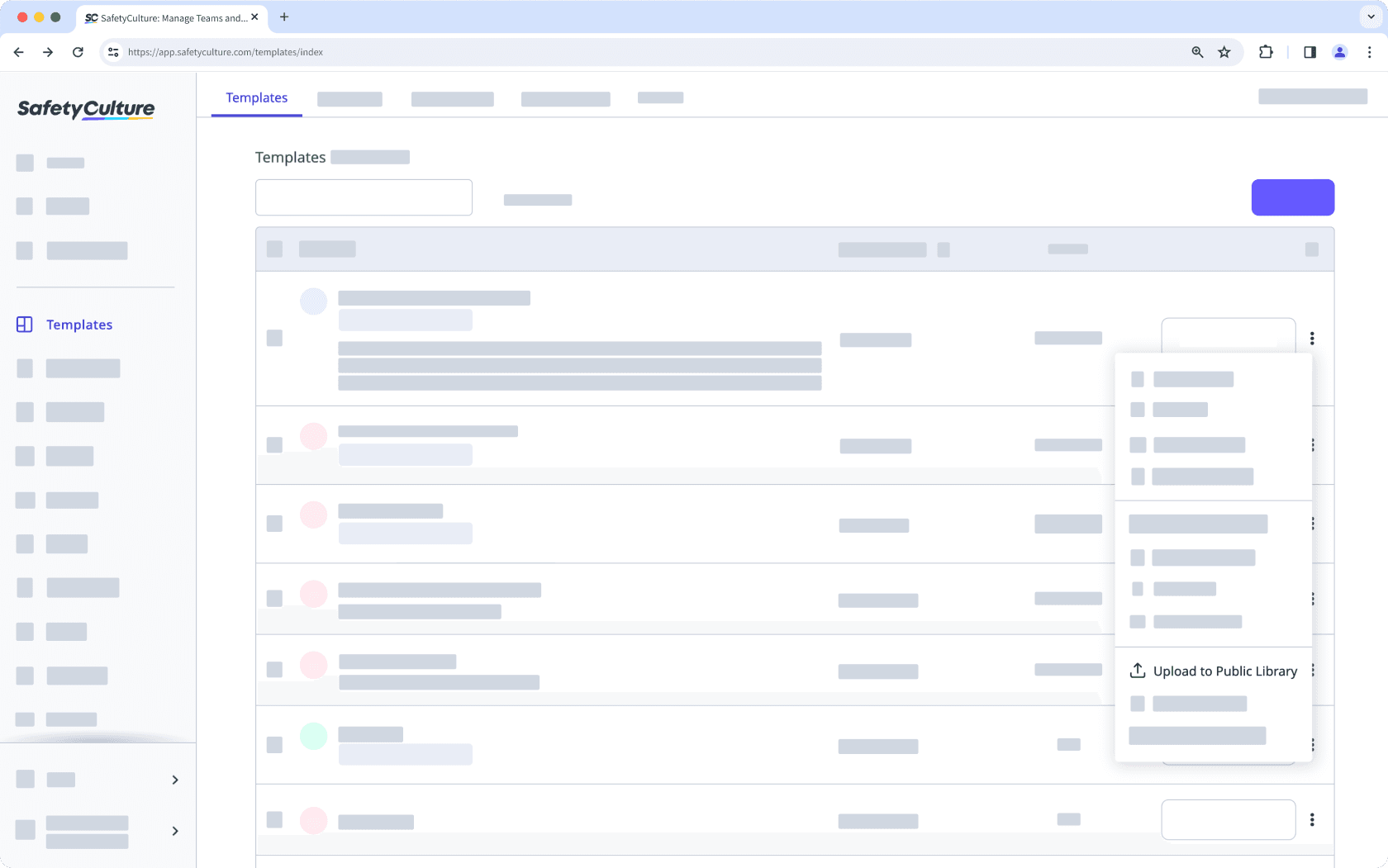The height and width of the screenshot is (868, 1388).
Task: Tick the checkbox of the green-avatar template row
Action: click(x=275, y=745)
